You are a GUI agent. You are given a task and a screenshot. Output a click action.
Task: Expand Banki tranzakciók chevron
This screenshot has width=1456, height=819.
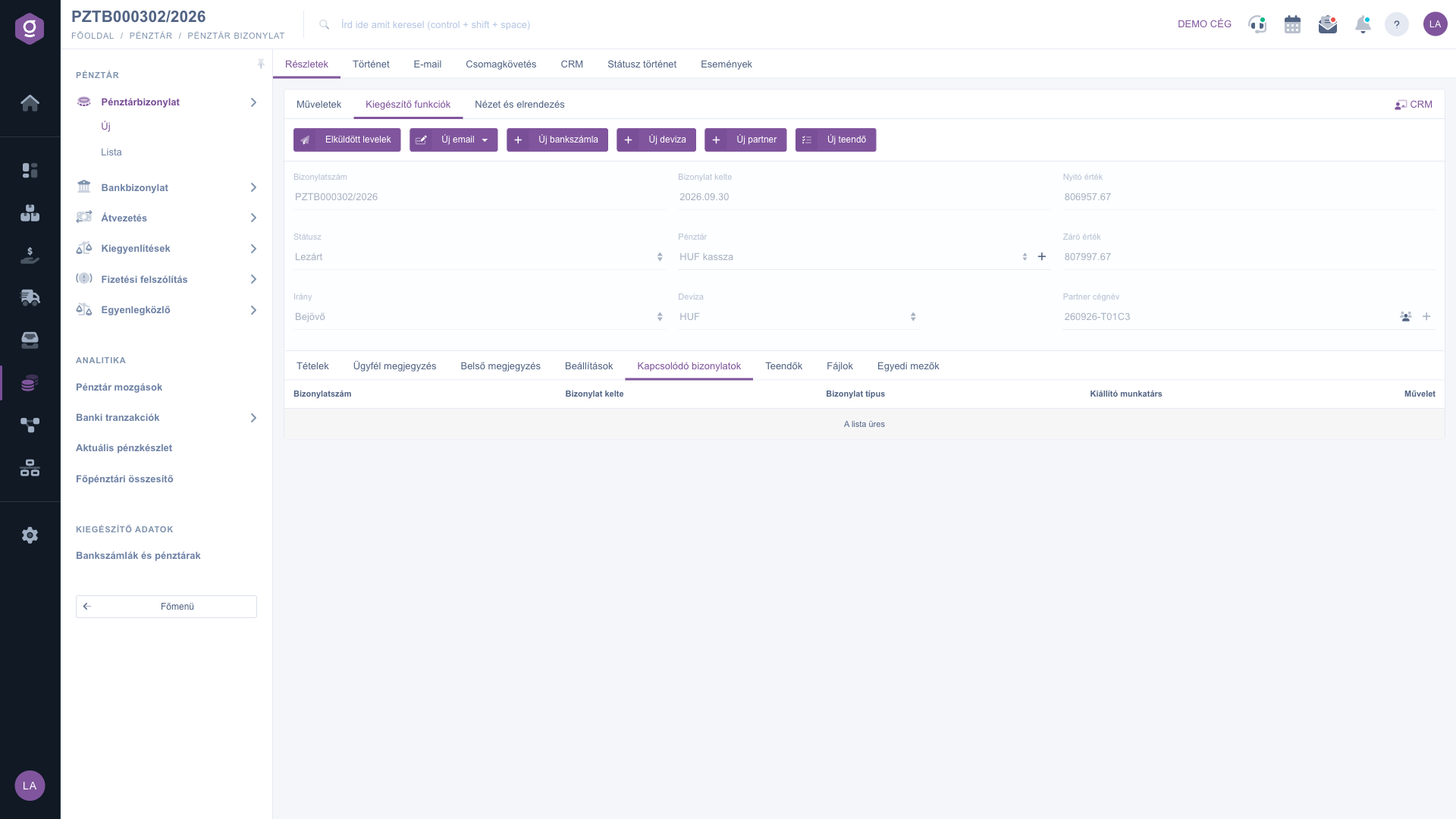254,418
